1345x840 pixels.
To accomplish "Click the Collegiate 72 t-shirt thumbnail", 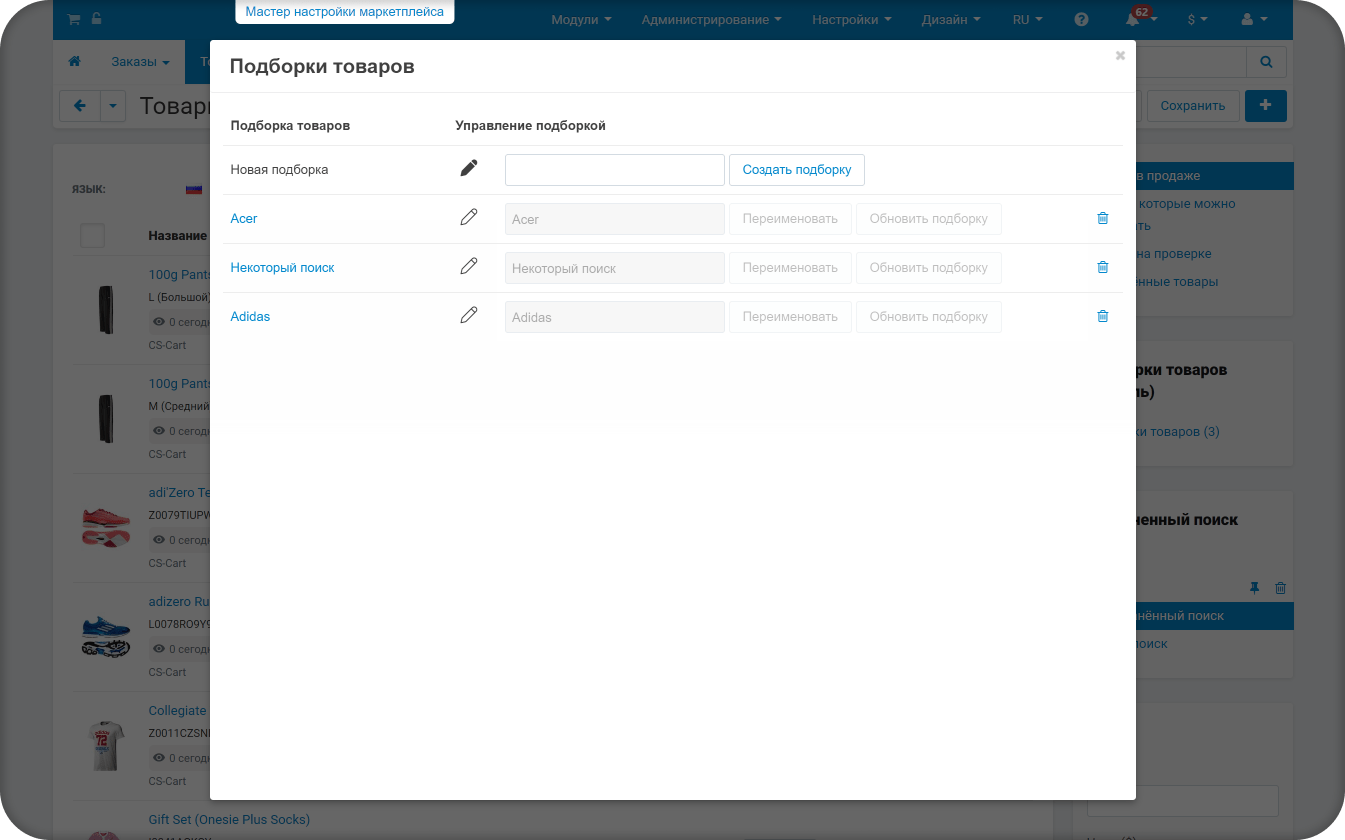I will click(106, 745).
